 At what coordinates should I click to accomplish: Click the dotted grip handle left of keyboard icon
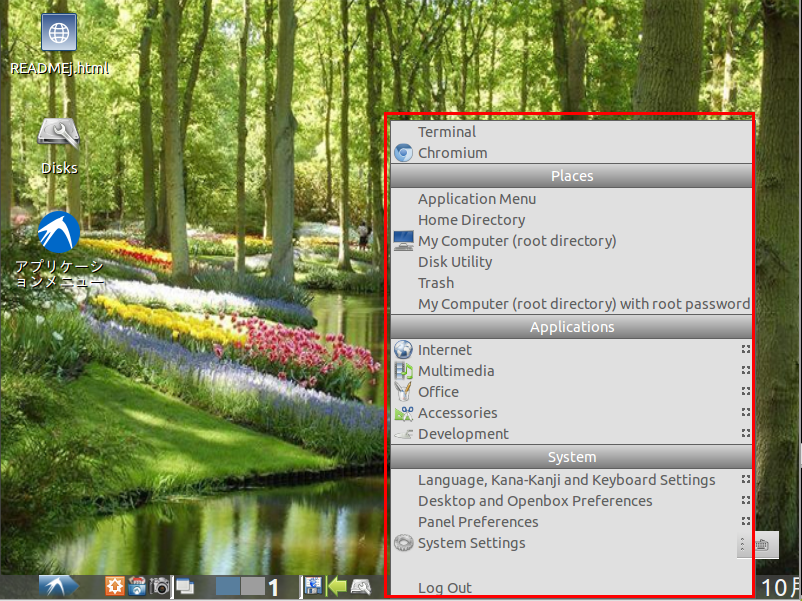743,545
